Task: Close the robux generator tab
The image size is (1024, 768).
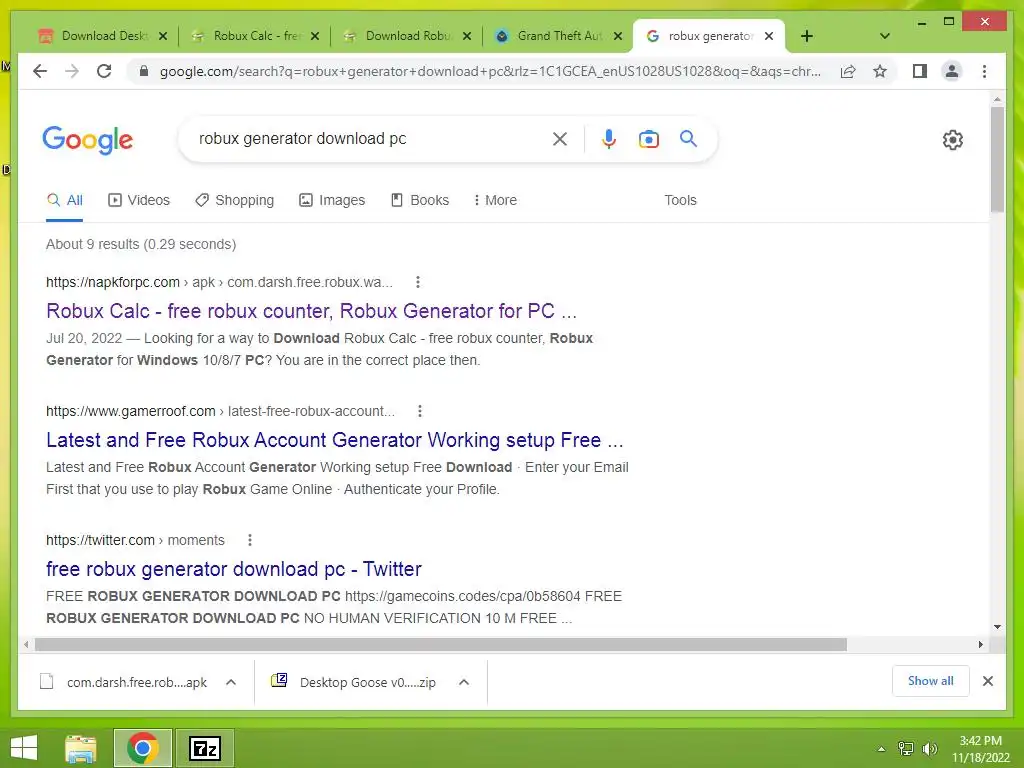Action: coord(769,36)
